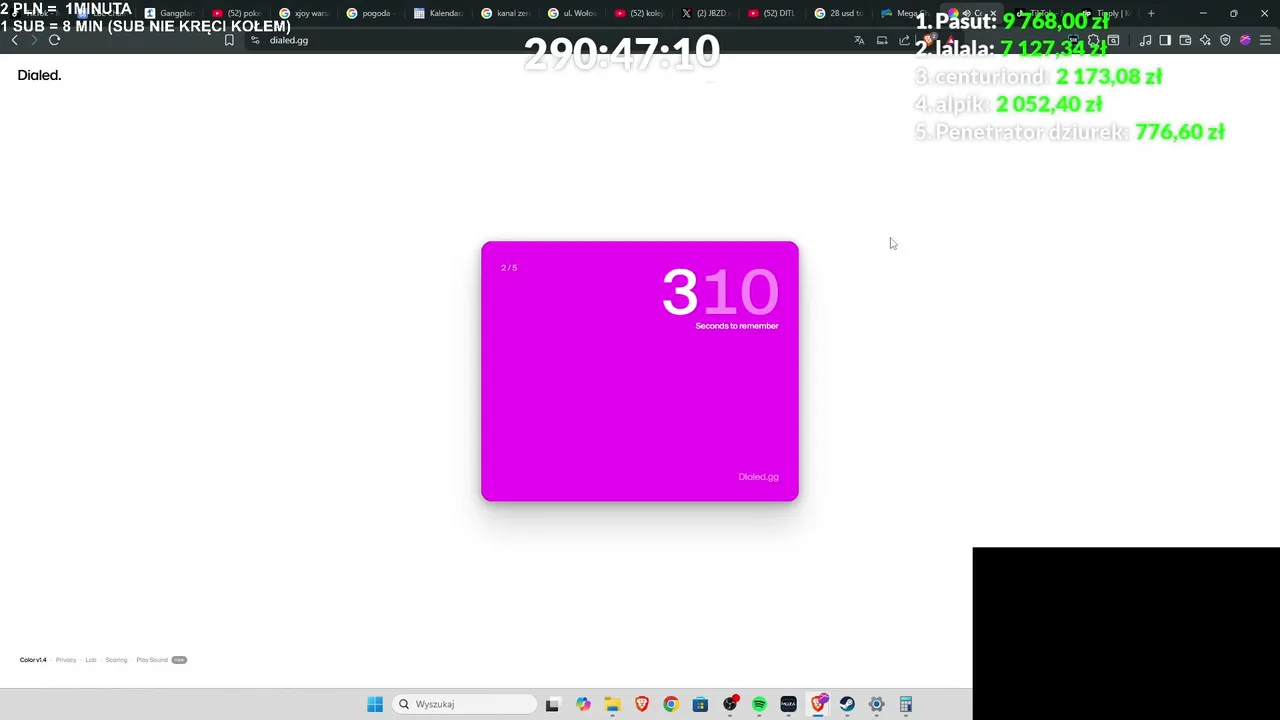Open the browser hamburger menu
The height and width of the screenshot is (720, 1280).
click(x=1266, y=40)
